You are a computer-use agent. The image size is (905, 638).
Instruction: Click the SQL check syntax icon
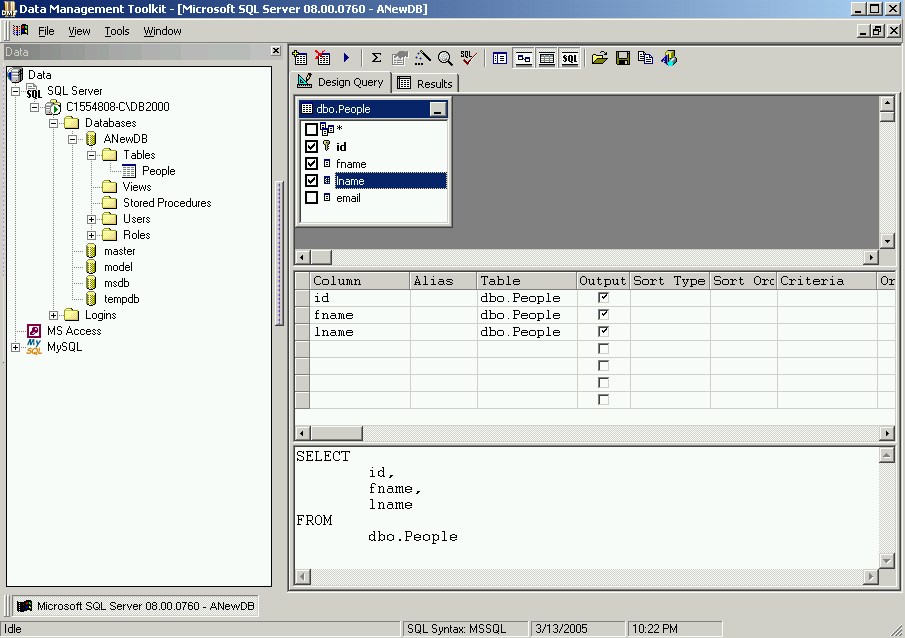click(x=468, y=58)
